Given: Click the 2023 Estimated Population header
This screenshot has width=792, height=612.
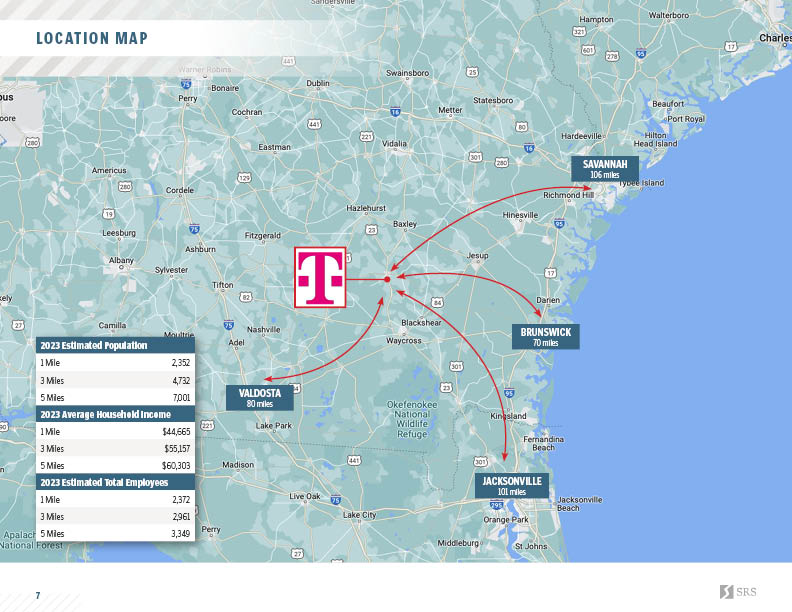Looking at the screenshot, I should point(116,345).
